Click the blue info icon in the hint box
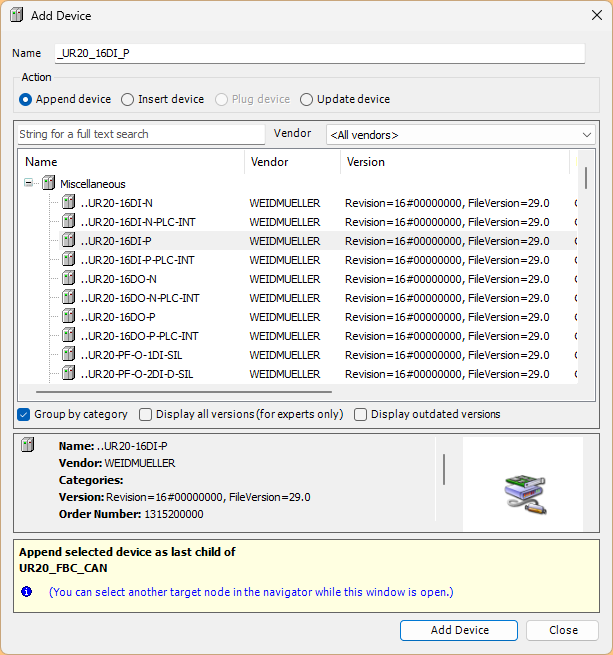The width and height of the screenshot is (613, 655). coord(26,592)
